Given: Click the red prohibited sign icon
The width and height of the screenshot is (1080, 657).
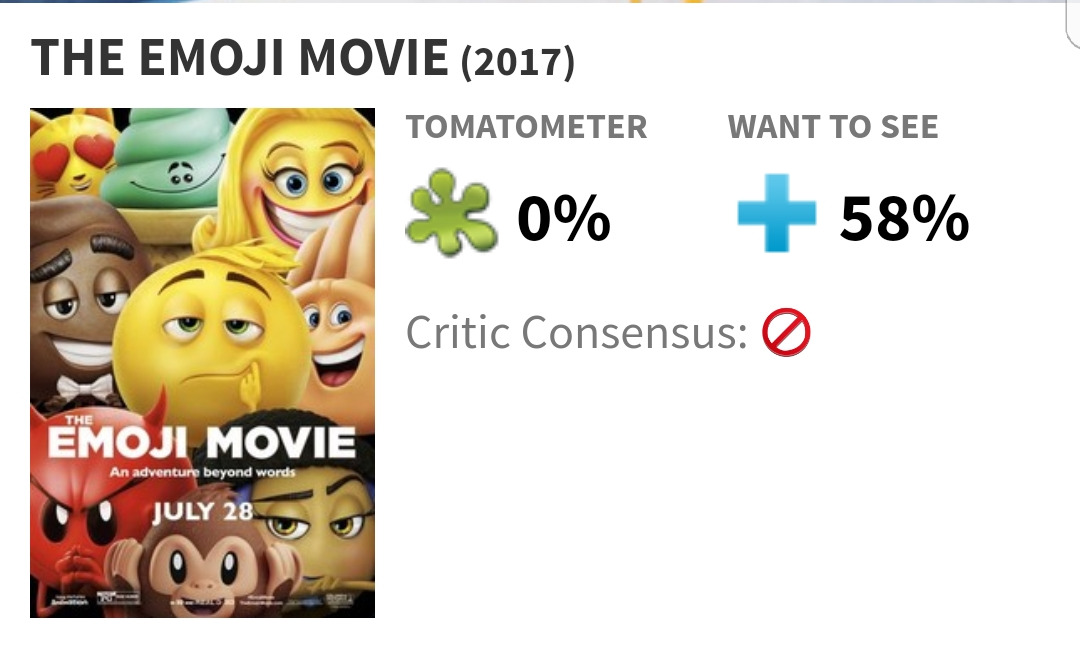Looking at the screenshot, I should (786, 333).
